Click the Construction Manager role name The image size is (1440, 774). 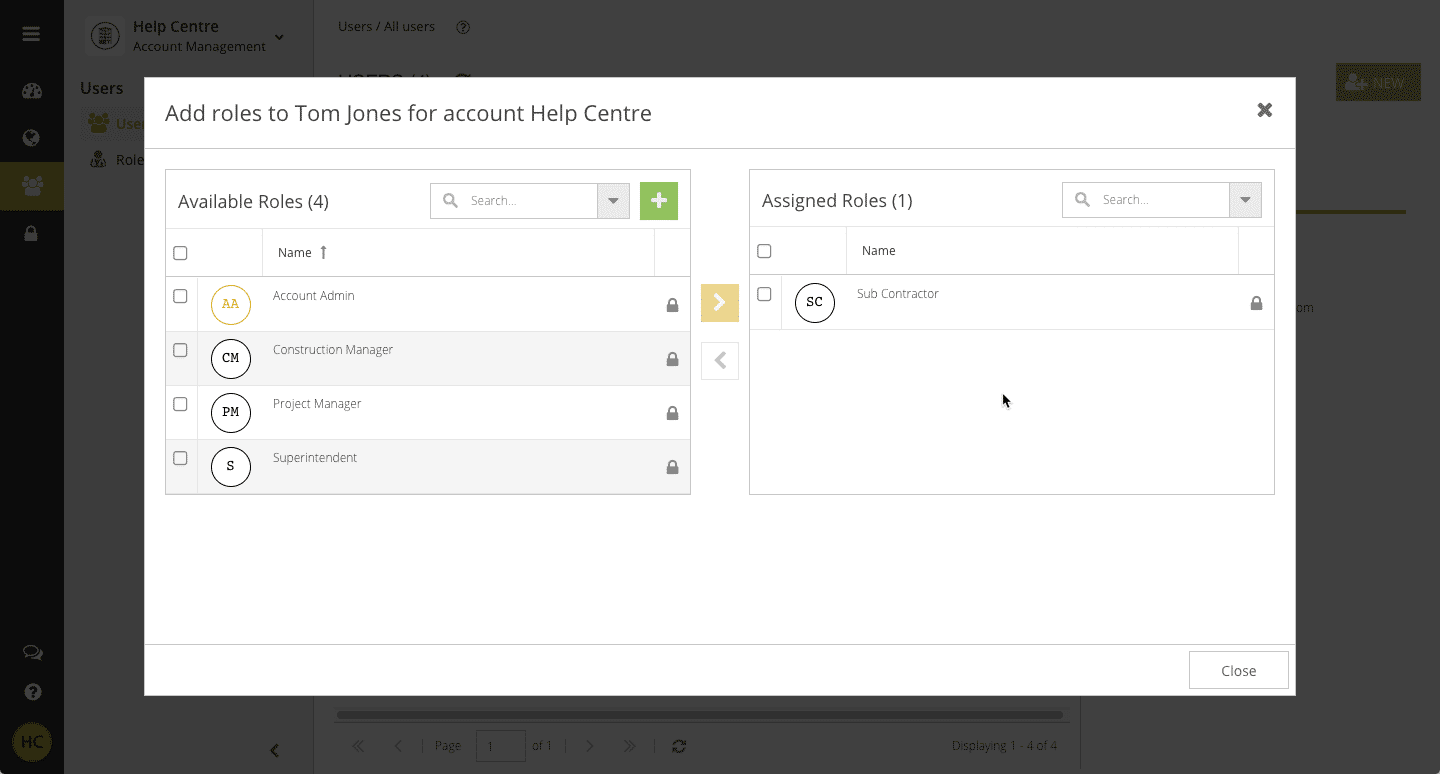tap(333, 350)
